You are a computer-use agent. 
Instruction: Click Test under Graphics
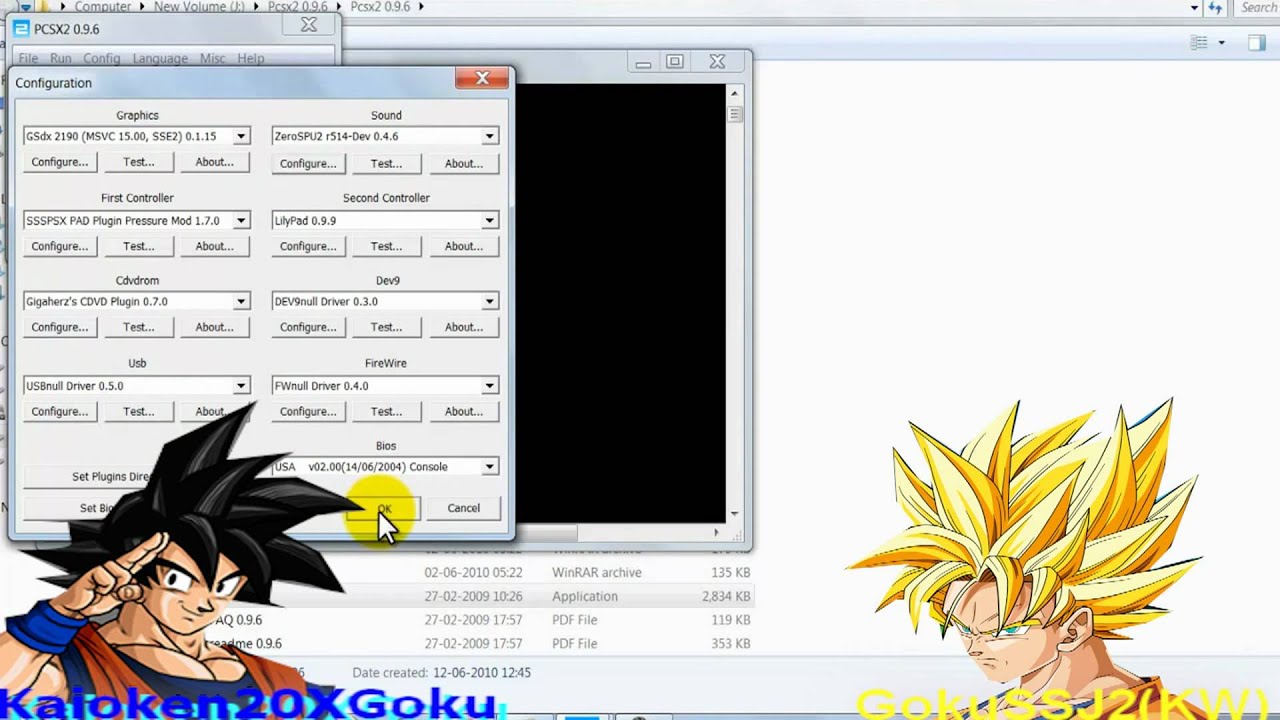[x=138, y=162]
